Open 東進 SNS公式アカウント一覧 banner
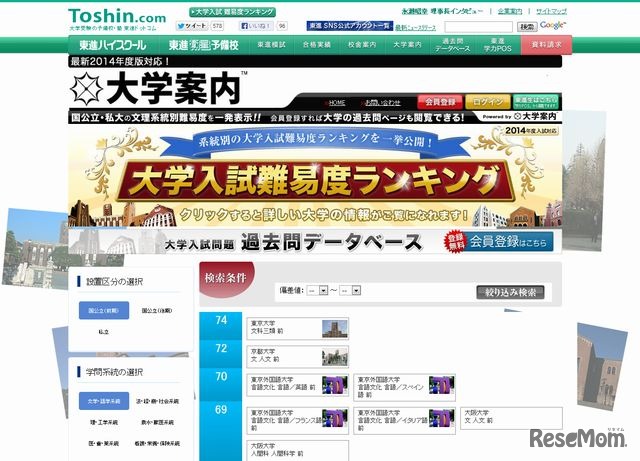The height and width of the screenshot is (461, 640). pyautogui.click(x=349, y=26)
